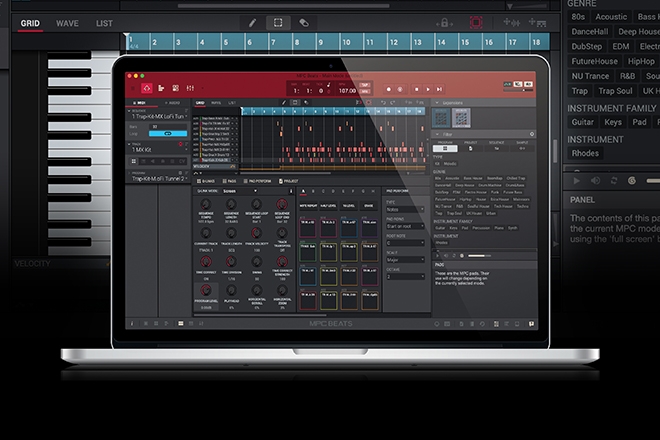Screen dimensions: 660x440
Task: Collapse the Expansions section in the laptop browser
Action: 437,103
